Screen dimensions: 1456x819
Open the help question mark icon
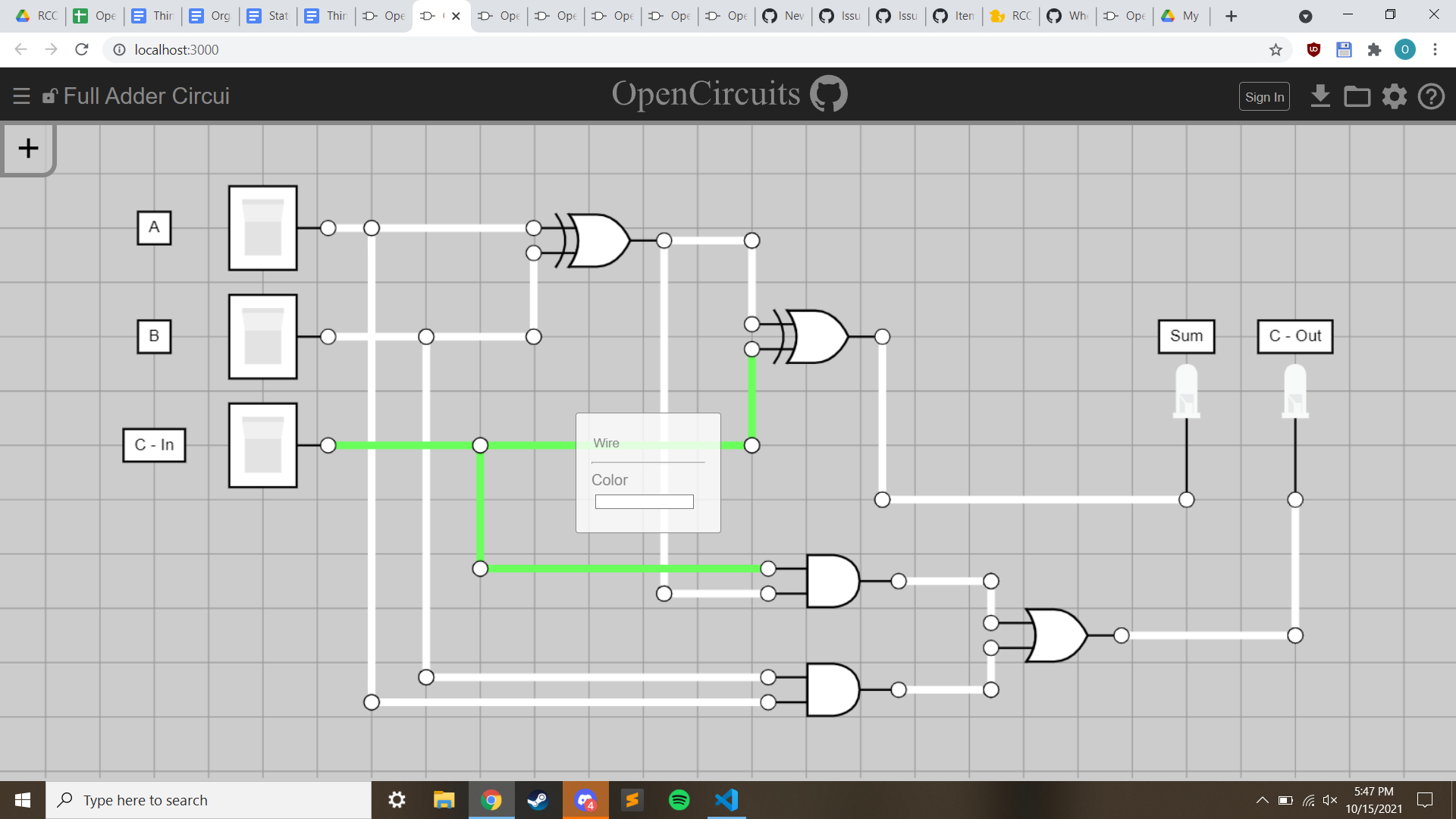[x=1432, y=96]
